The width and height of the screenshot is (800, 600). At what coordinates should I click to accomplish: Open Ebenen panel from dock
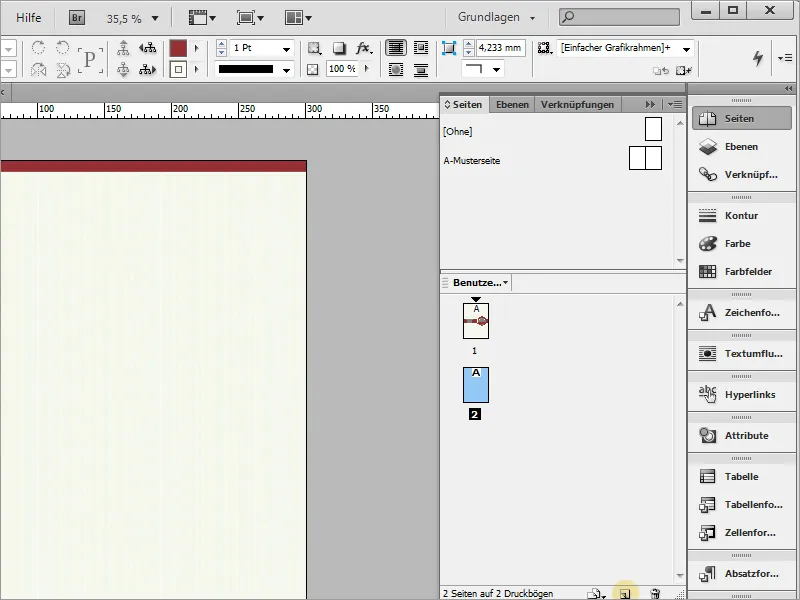741,146
